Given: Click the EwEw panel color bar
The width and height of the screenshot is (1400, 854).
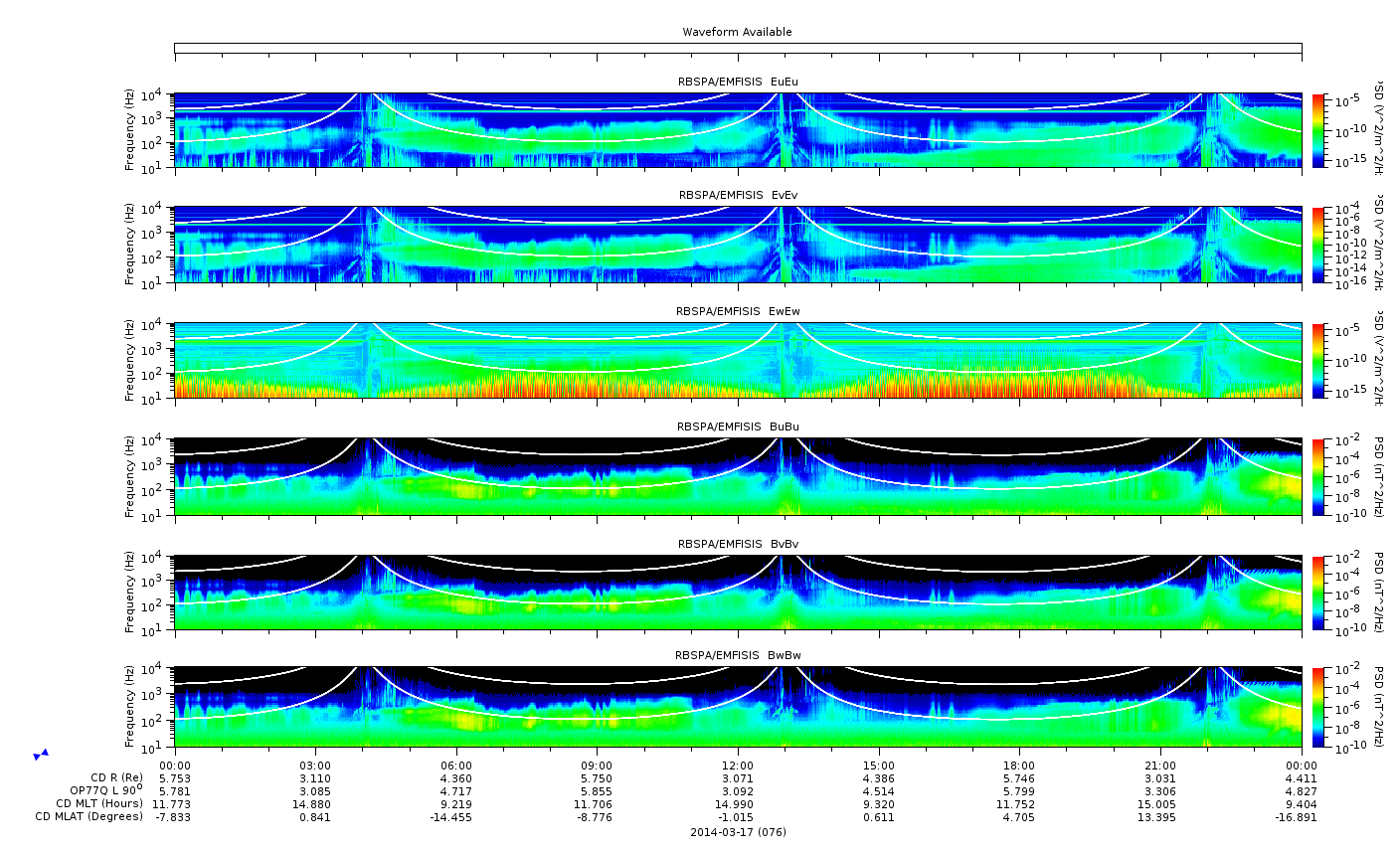Looking at the screenshot, I should [1318, 361].
